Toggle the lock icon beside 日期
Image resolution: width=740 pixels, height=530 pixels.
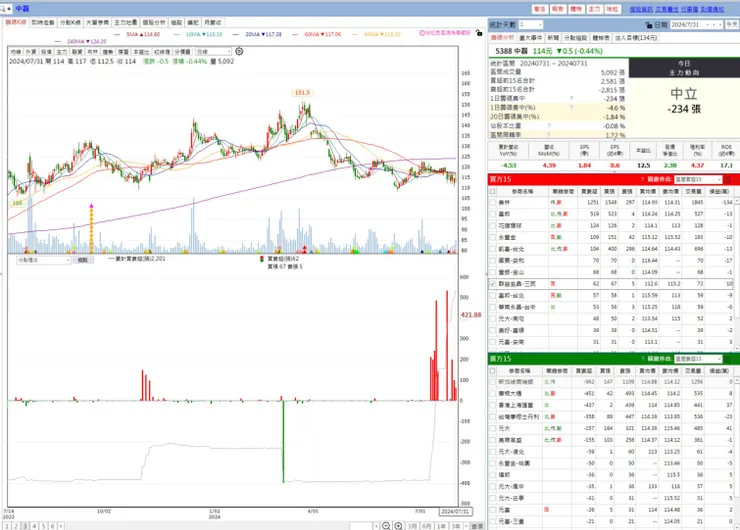pyautogui.click(x=649, y=25)
